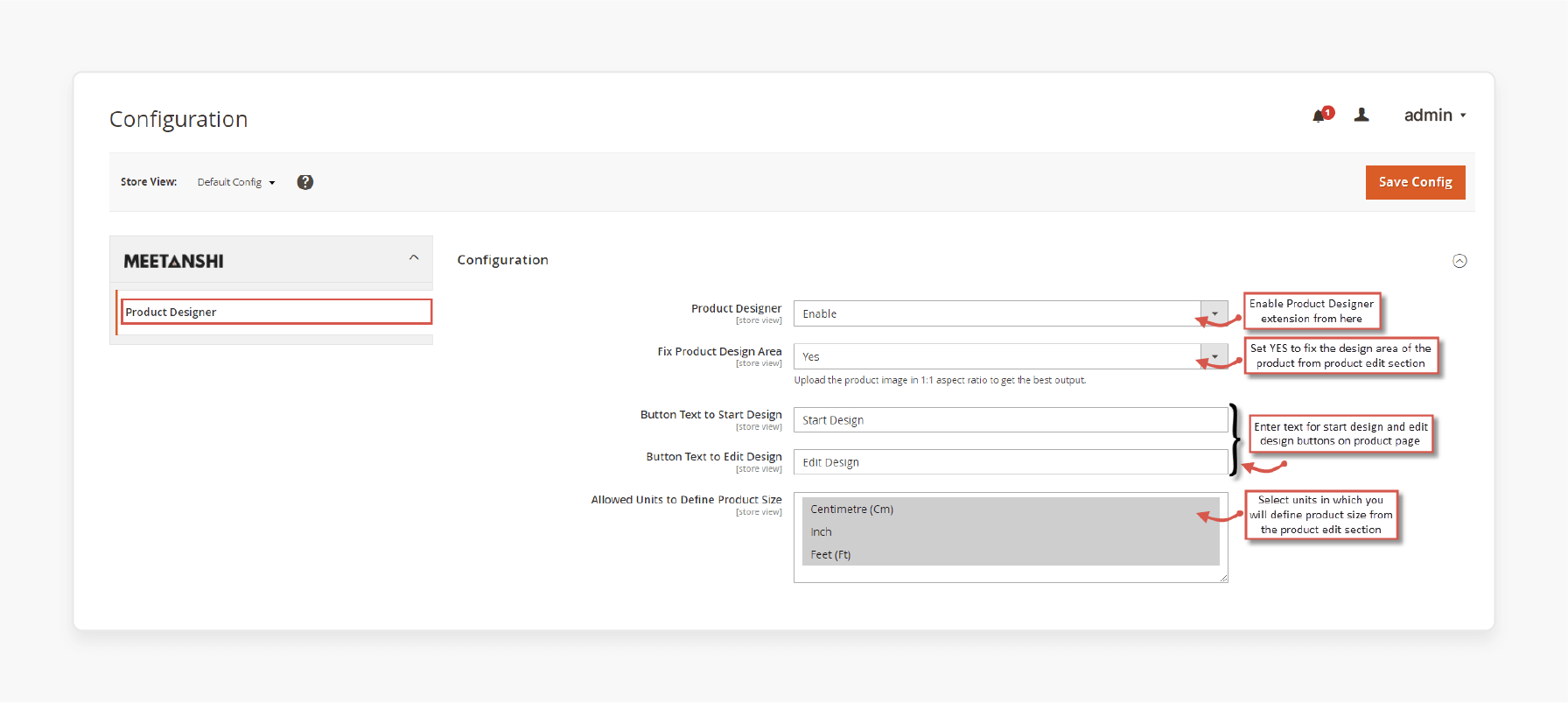Click the 1:1 aspect ratio hint text
1568x703 pixels.
coord(940,380)
